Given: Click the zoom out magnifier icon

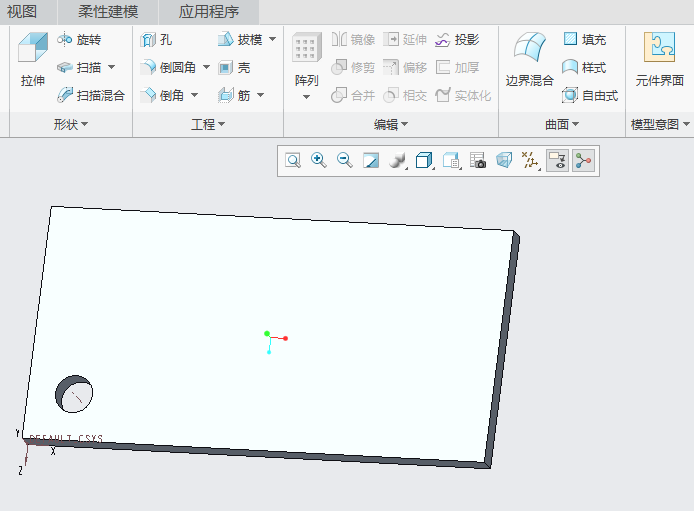Looking at the screenshot, I should [345, 160].
